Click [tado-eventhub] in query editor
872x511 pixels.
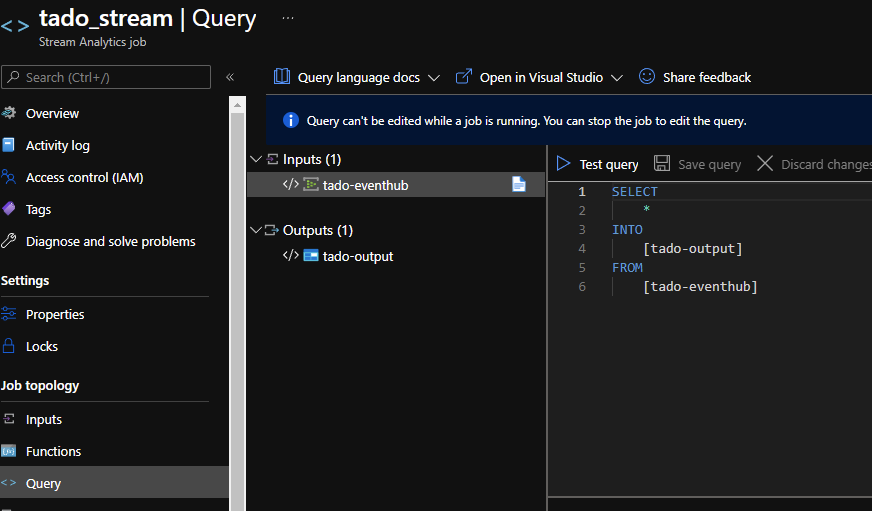[700, 286]
